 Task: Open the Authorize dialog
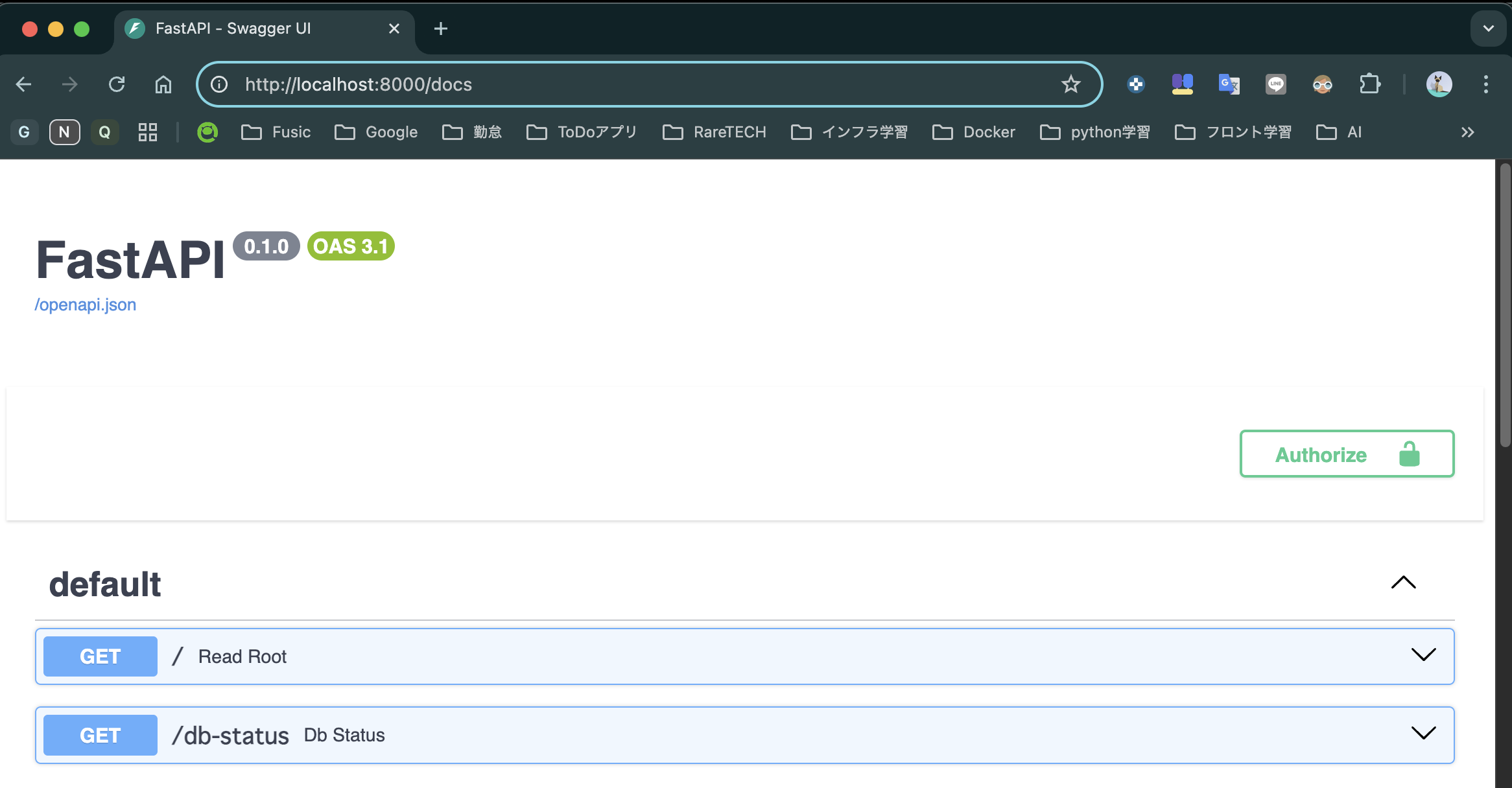click(x=1346, y=454)
